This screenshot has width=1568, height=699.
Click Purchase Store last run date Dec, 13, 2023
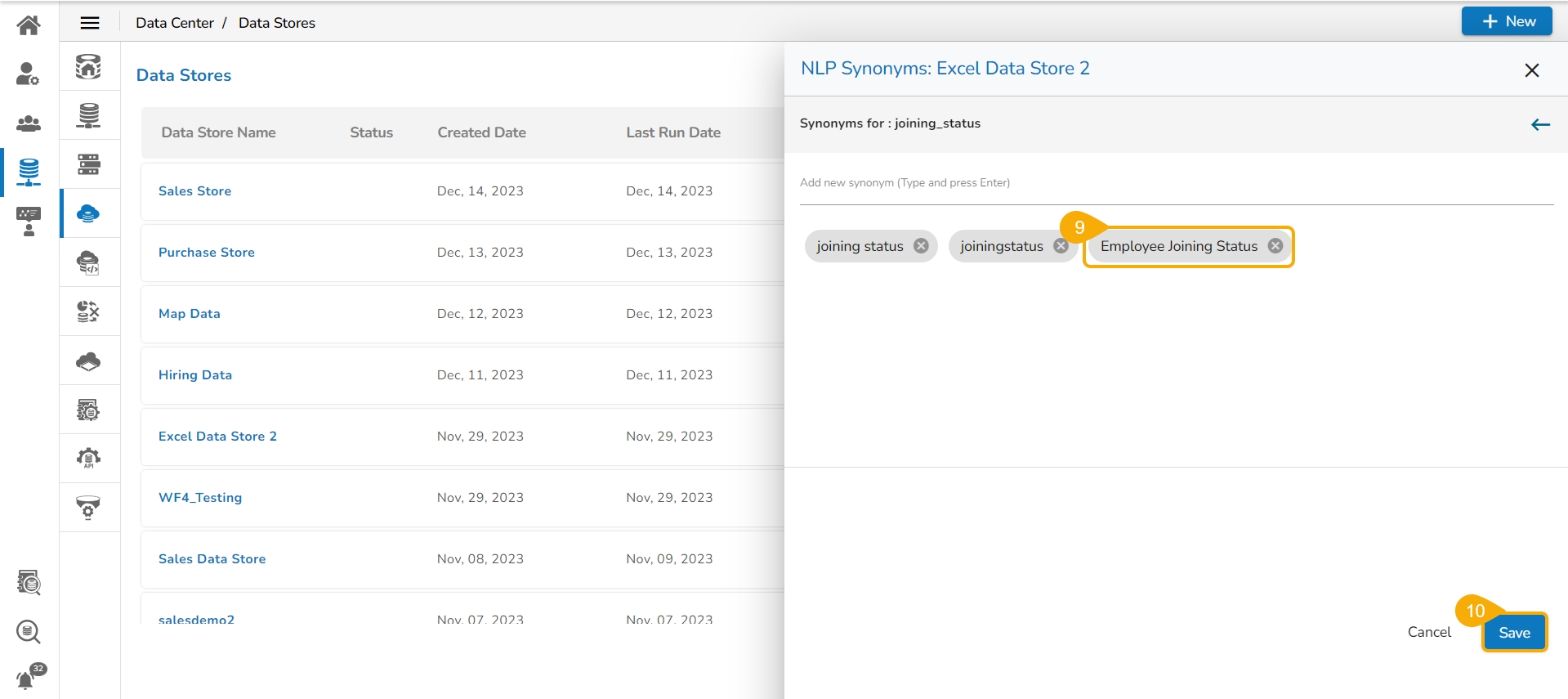669,253
